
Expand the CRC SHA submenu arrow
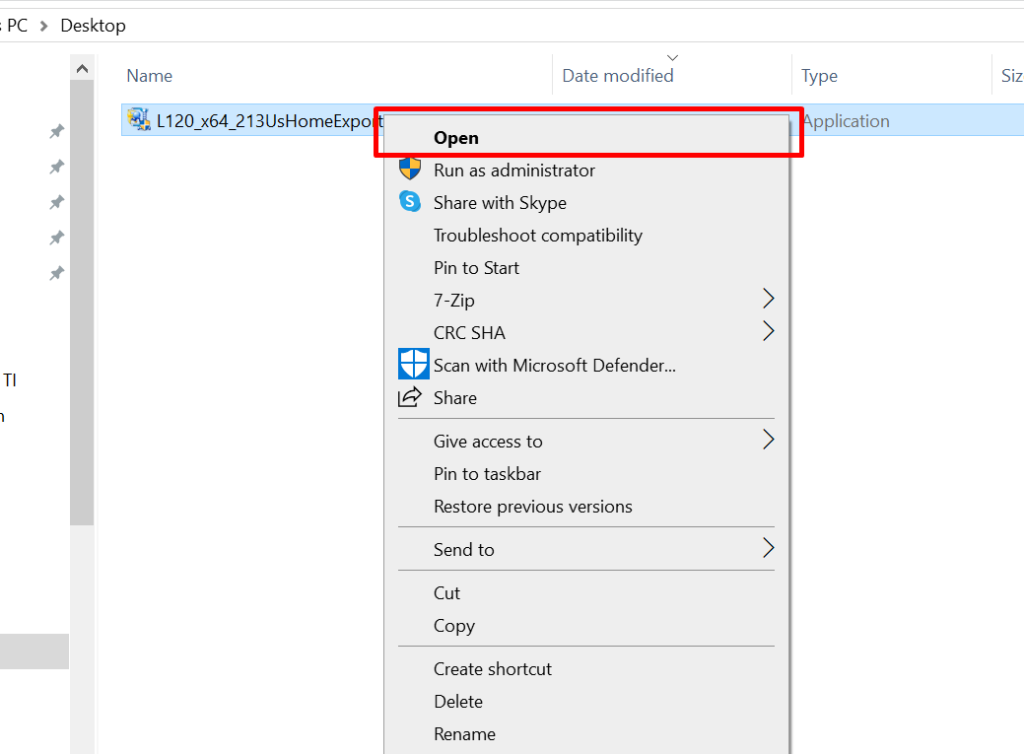click(768, 332)
